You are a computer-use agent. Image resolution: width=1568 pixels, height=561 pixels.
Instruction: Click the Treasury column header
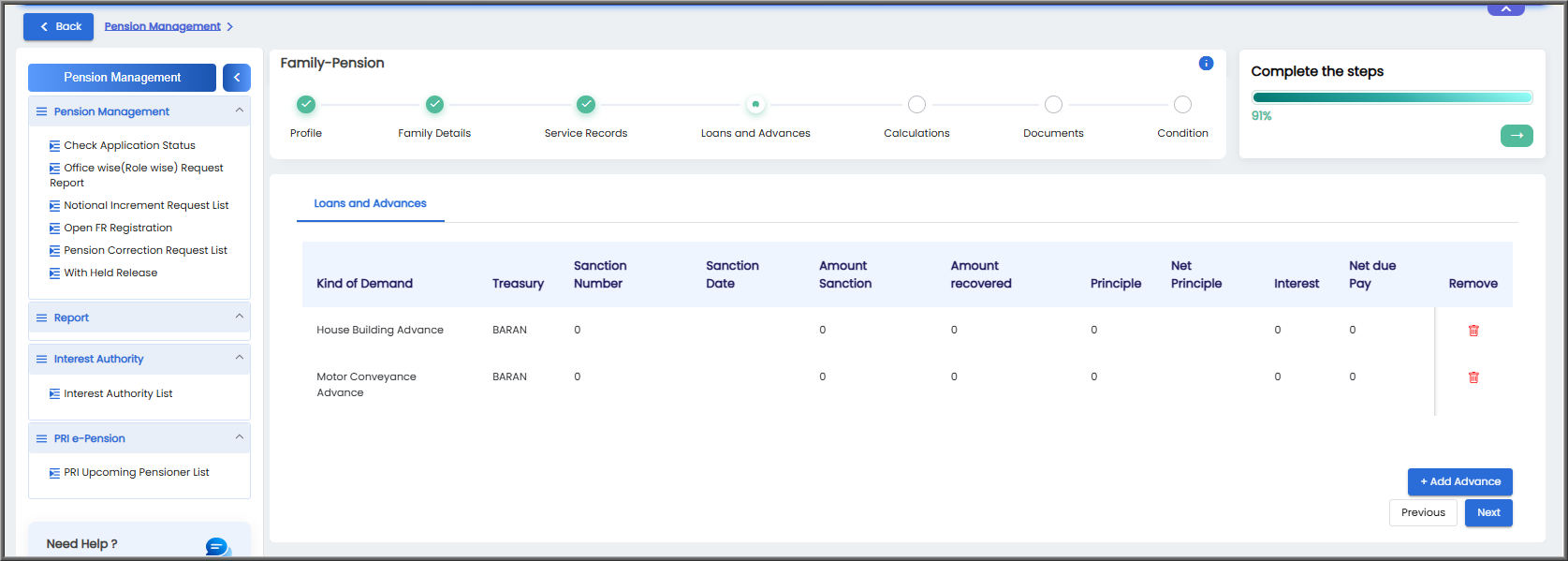pos(518,283)
